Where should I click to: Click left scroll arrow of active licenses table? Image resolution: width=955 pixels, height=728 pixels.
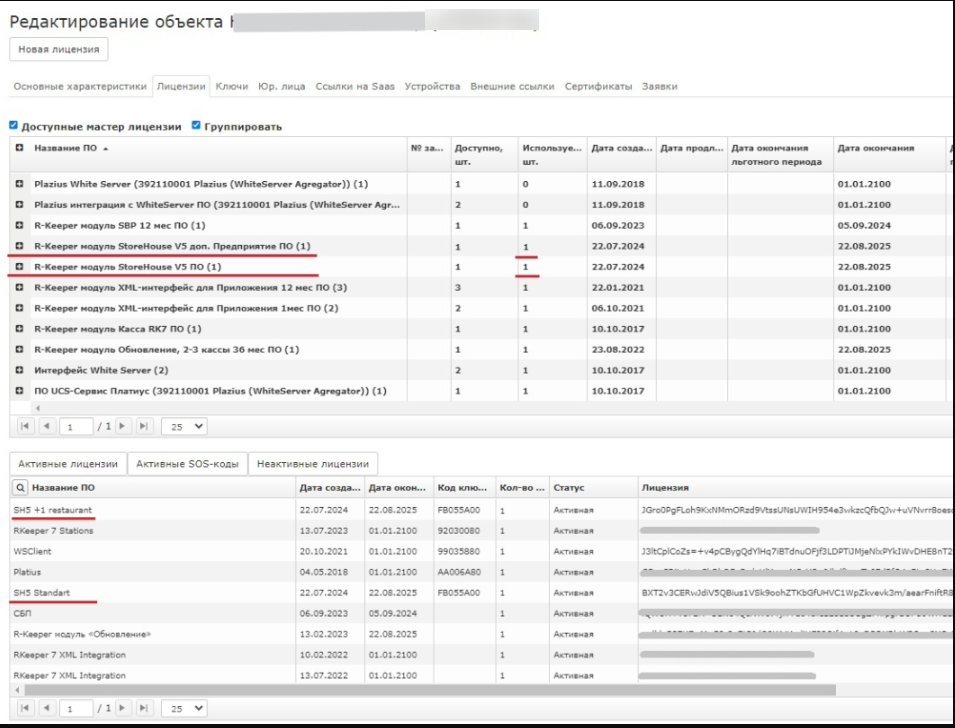pos(17,690)
